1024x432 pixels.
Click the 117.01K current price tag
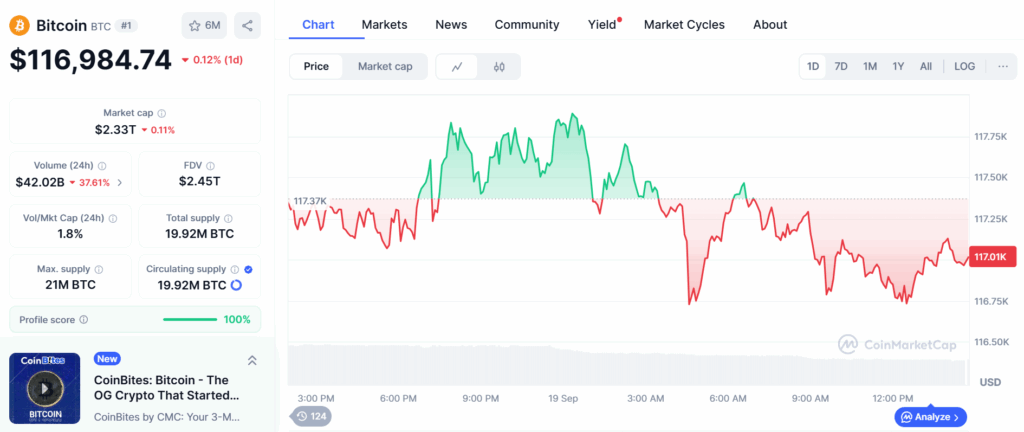tap(993, 257)
